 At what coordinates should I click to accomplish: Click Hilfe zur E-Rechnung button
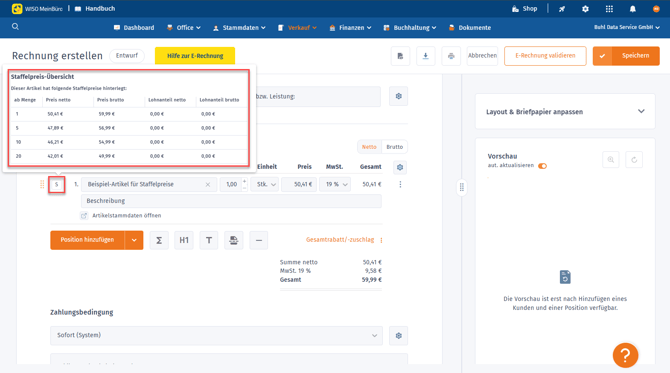tap(195, 56)
